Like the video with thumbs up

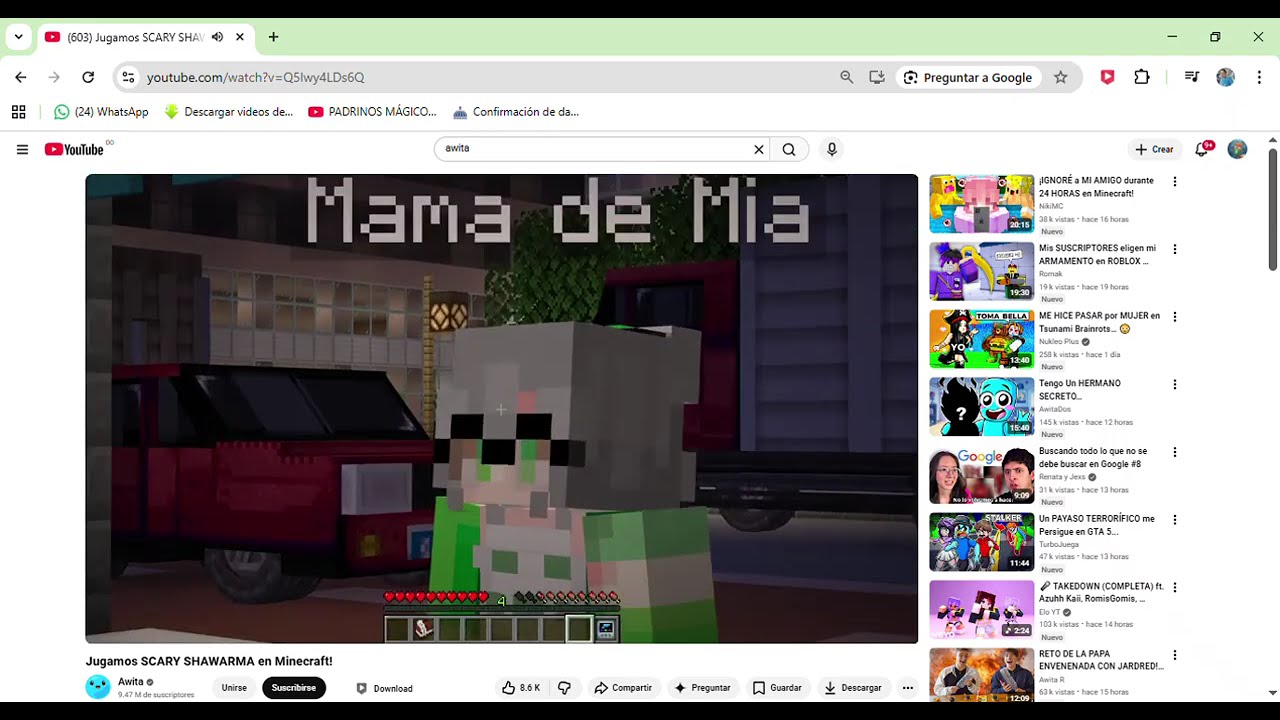tap(521, 688)
